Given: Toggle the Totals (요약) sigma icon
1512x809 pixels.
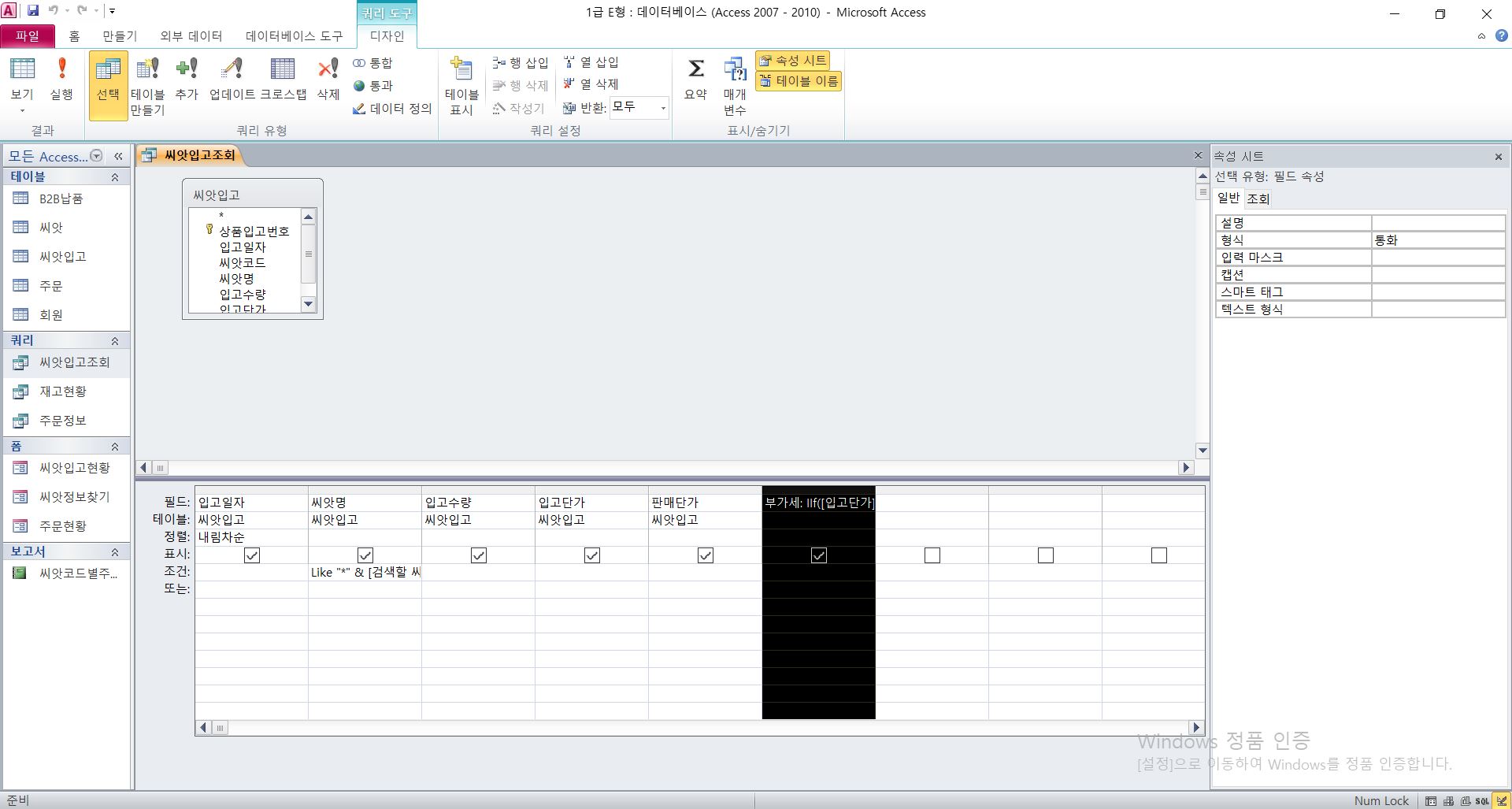Looking at the screenshot, I should tap(695, 79).
